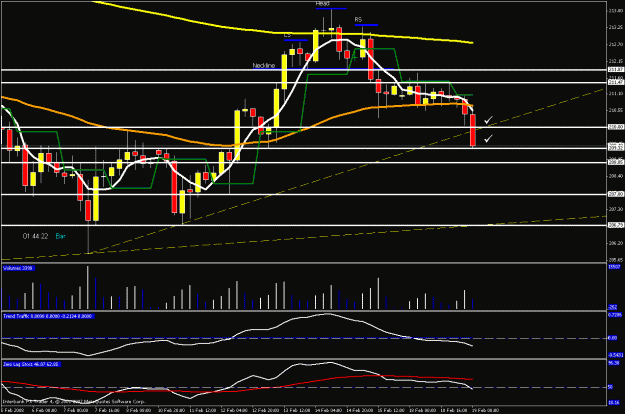Click the 206.20 price axis value
This screenshot has height=414, width=625.
[x=615, y=243]
